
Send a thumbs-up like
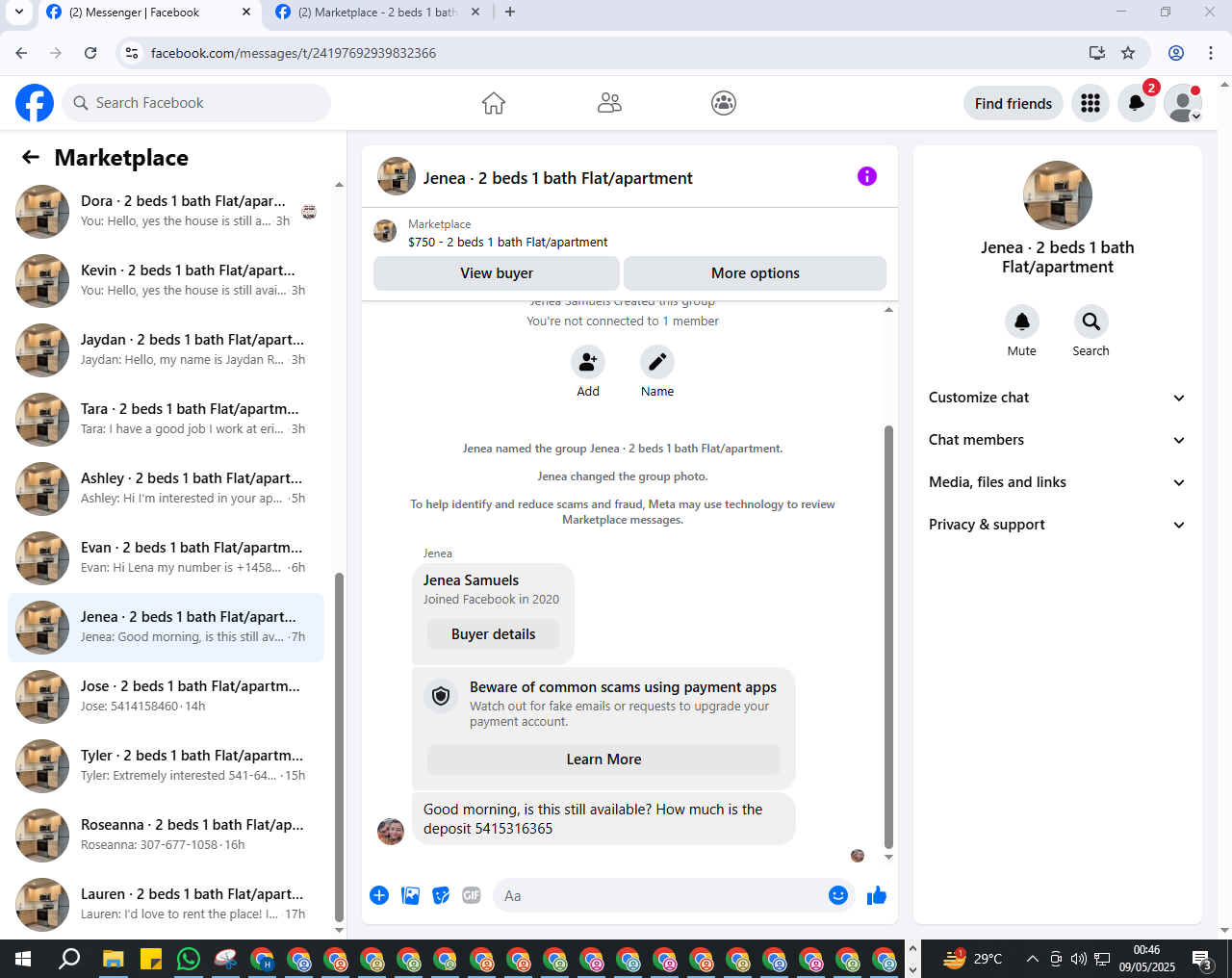pos(877,896)
